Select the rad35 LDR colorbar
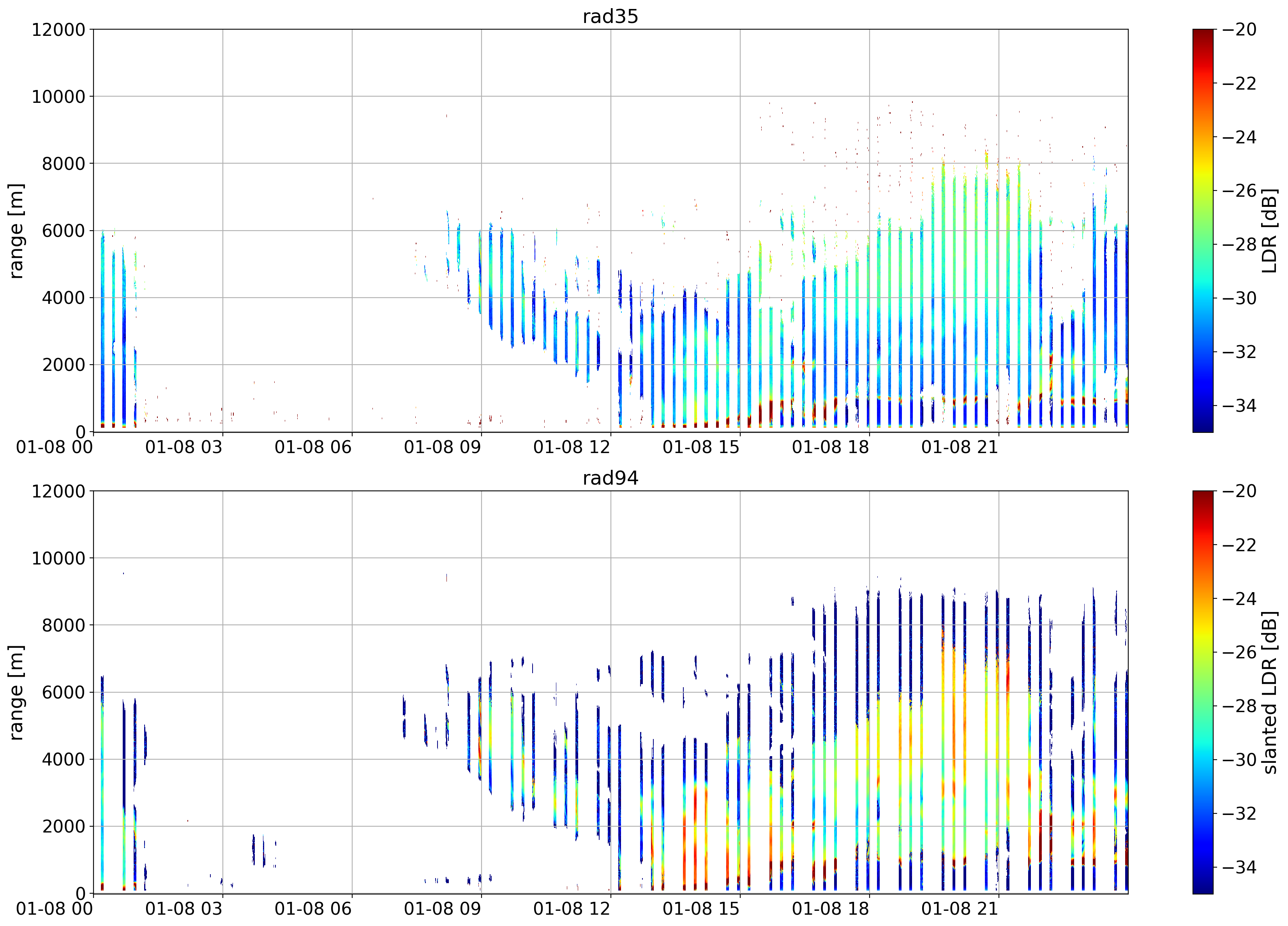The image size is (1288, 926). coord(1203,231)
